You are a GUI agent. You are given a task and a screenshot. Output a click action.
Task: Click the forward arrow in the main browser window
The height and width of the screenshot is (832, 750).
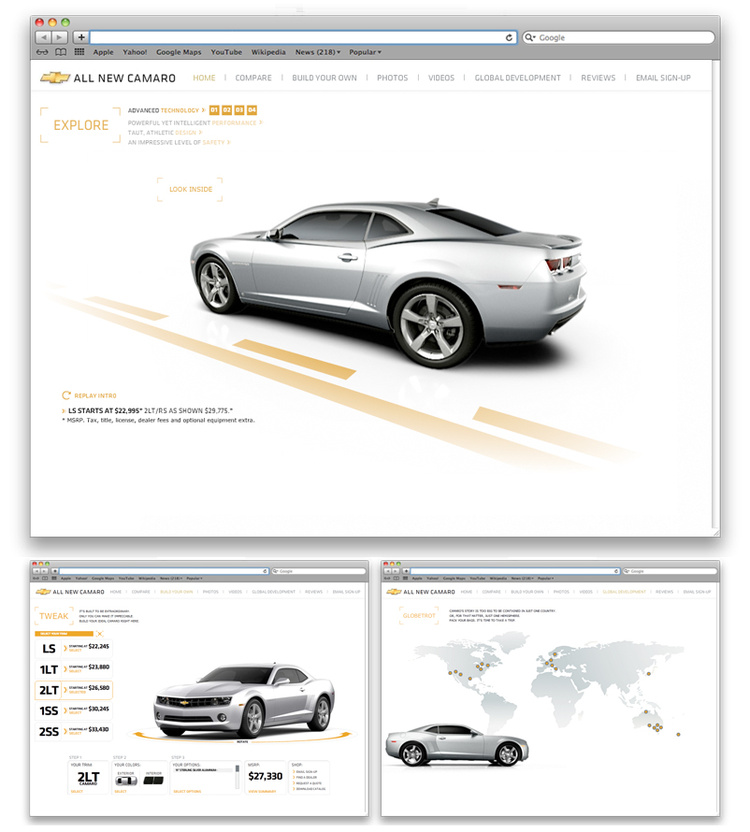(x=59, y=37)
